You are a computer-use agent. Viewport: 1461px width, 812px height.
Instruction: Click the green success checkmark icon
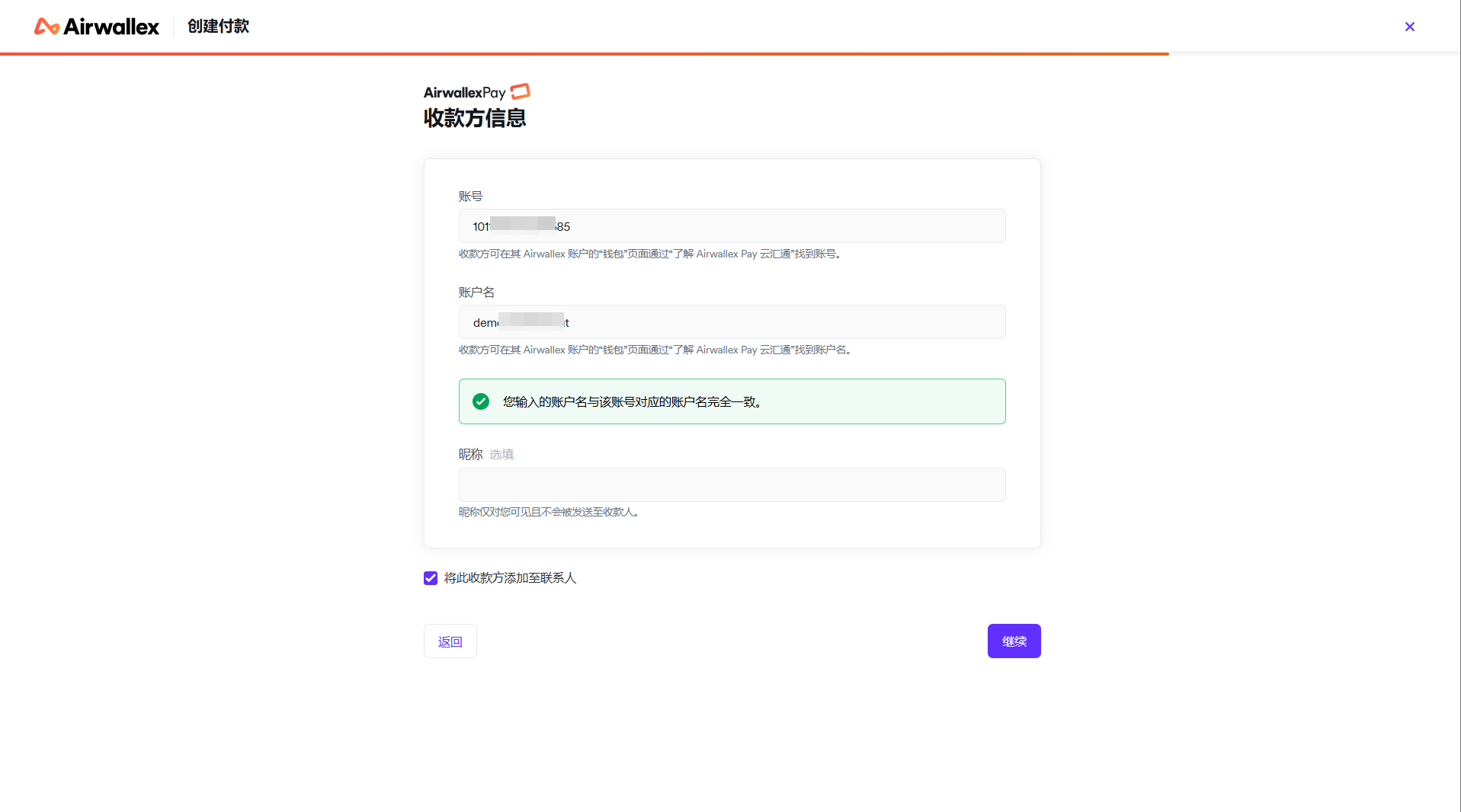click(x=481, y=401)
